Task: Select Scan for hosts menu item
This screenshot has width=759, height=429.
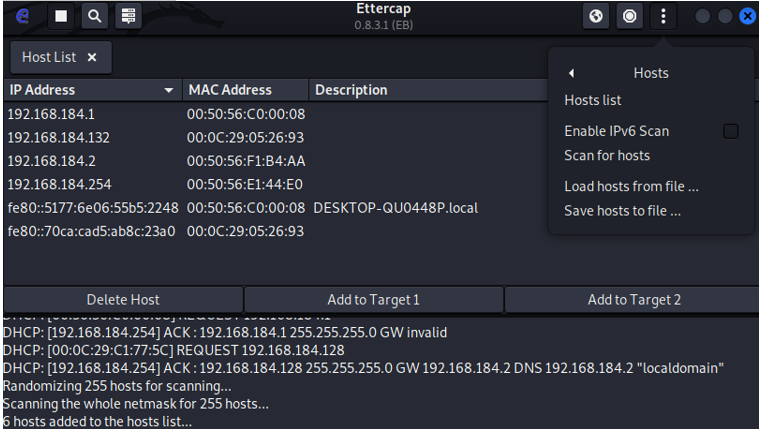Action: point(607,155)
